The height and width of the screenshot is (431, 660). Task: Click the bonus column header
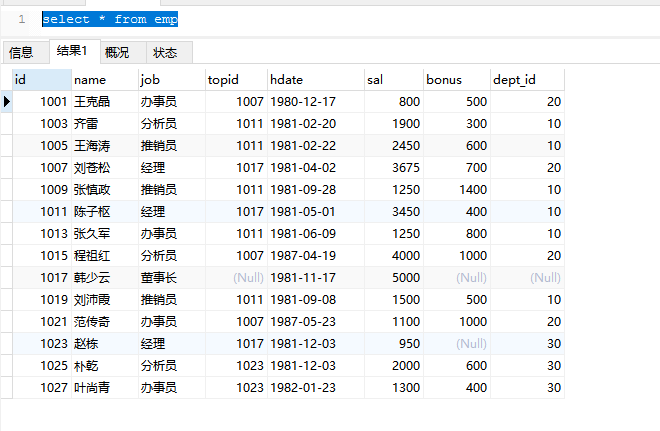pos(457,80)
